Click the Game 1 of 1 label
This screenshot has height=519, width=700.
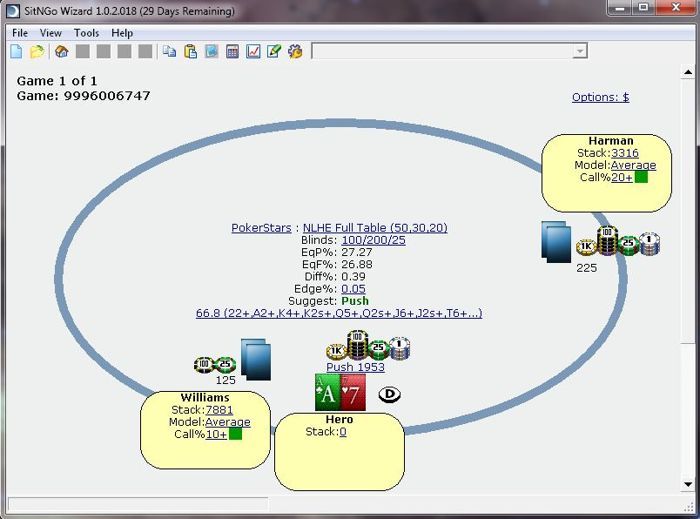point(57,81)
